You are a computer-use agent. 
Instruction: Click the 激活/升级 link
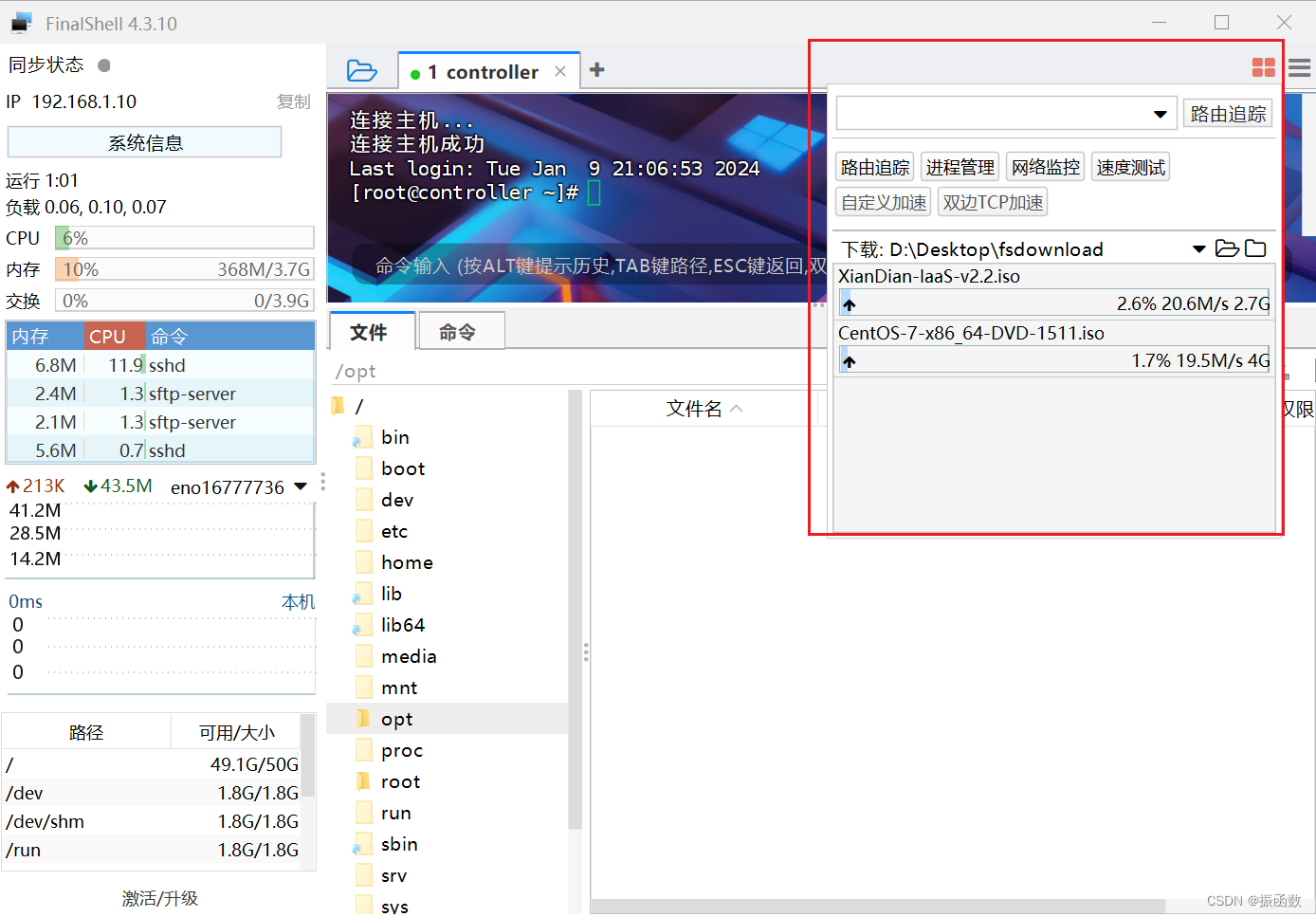159,898
